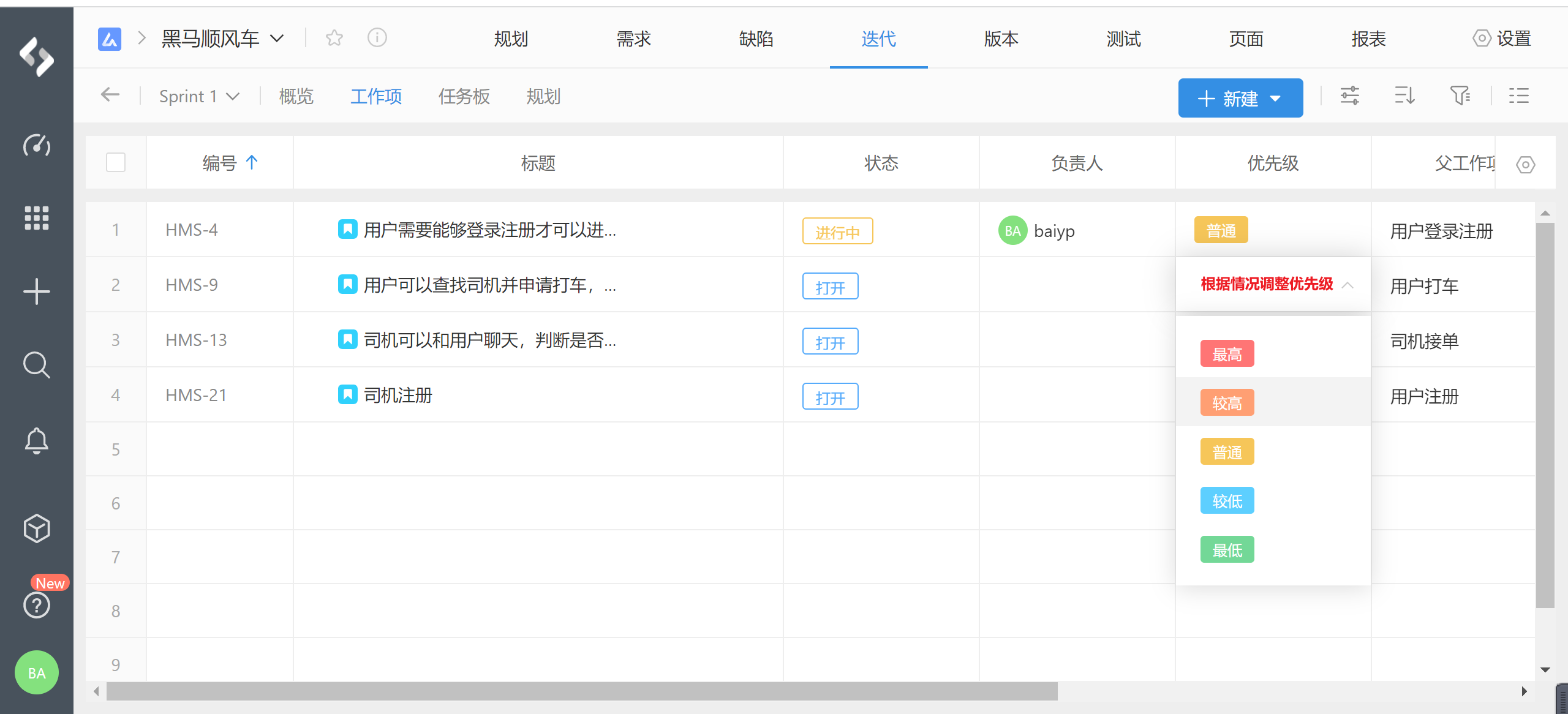Open the 黑马顺风车 project switcher dropdown
The image size is (1568, 714).
click(277, 39)
